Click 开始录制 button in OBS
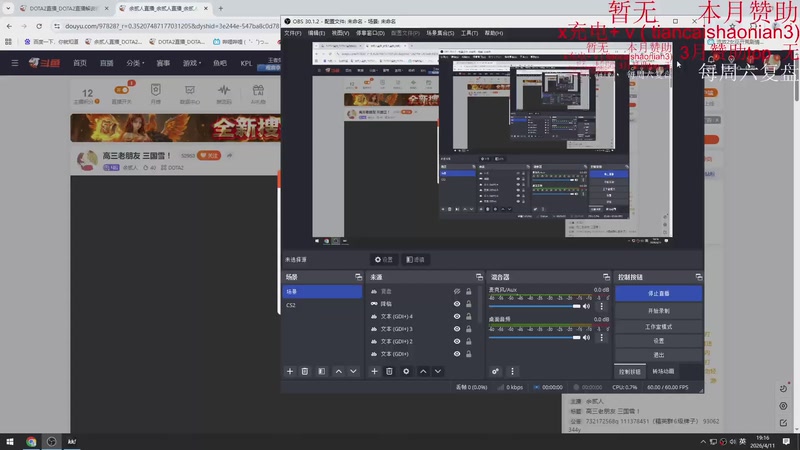This screenshot has width=800, height=450. coord(659,310)
